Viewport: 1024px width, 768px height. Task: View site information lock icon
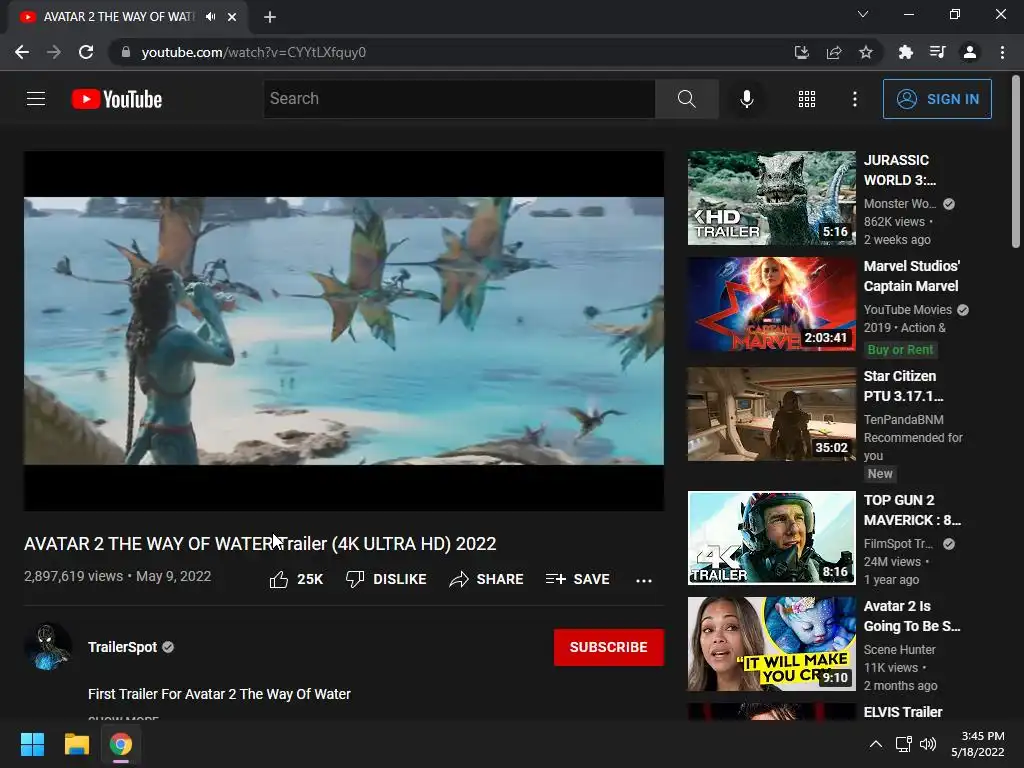pos(126,52)
